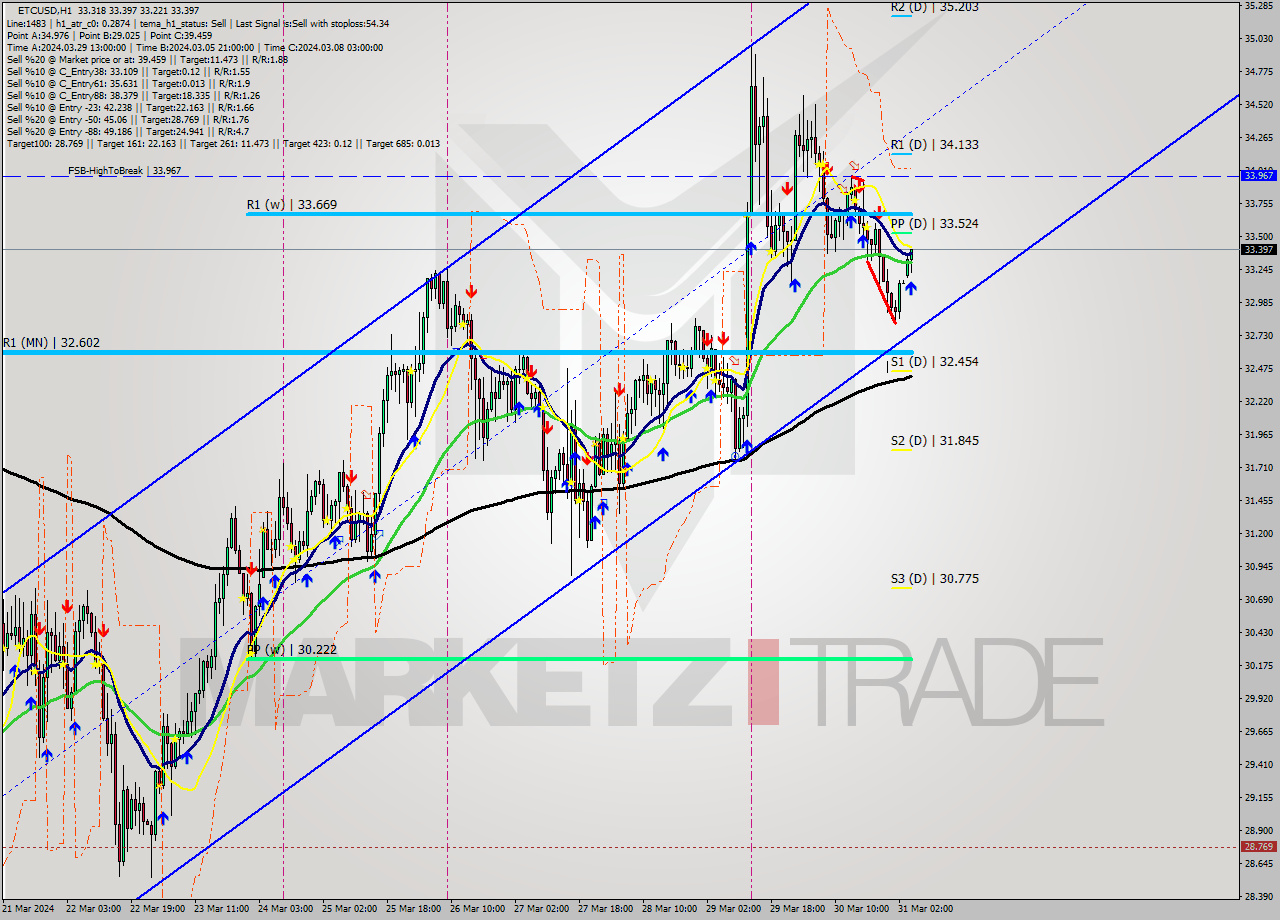
Task: Click the PP (D) | 33.524 pivot label
Action: click(x=934, y=223)
